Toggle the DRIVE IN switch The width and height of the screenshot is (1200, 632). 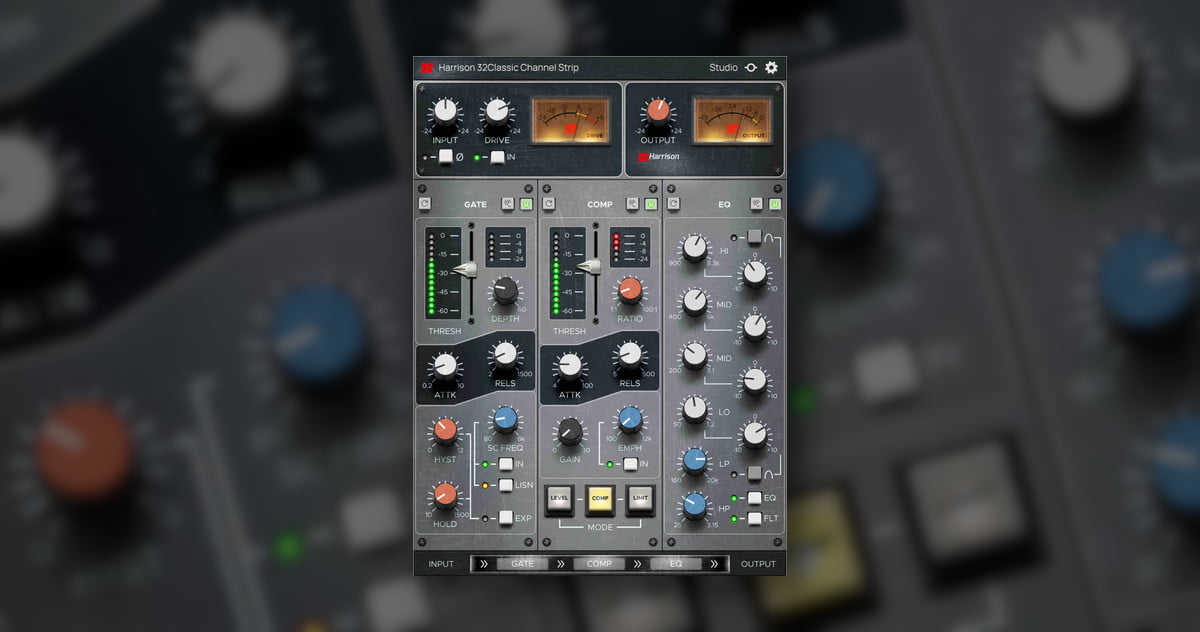497,157
